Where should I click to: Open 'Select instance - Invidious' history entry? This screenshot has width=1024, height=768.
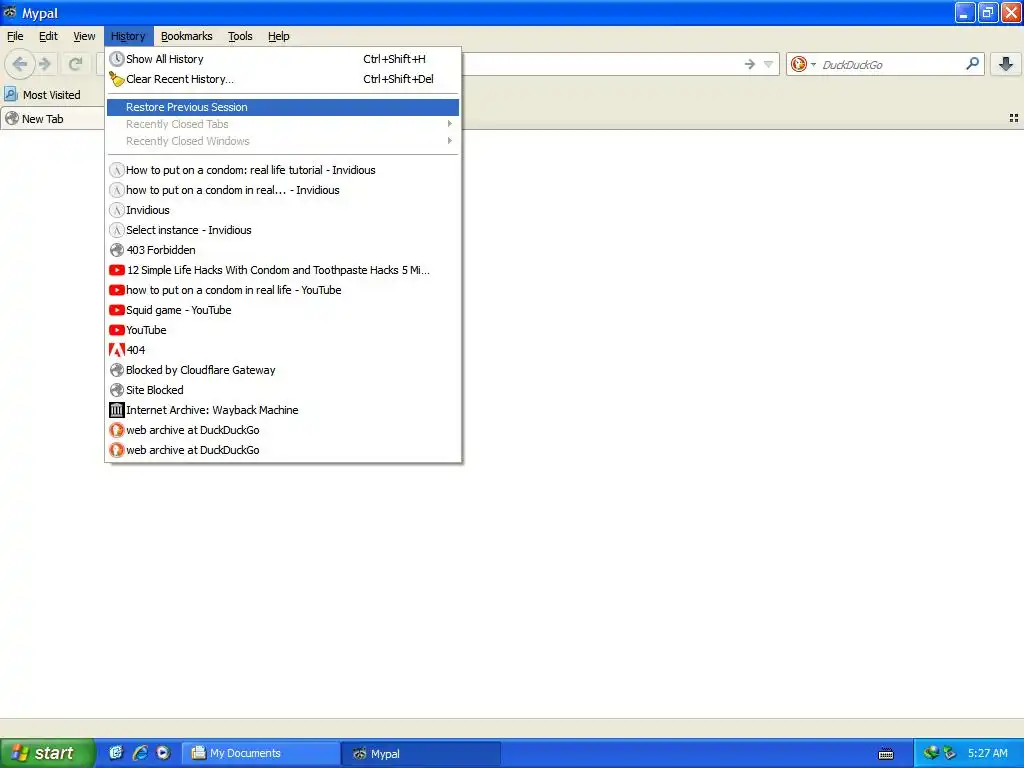283,230
